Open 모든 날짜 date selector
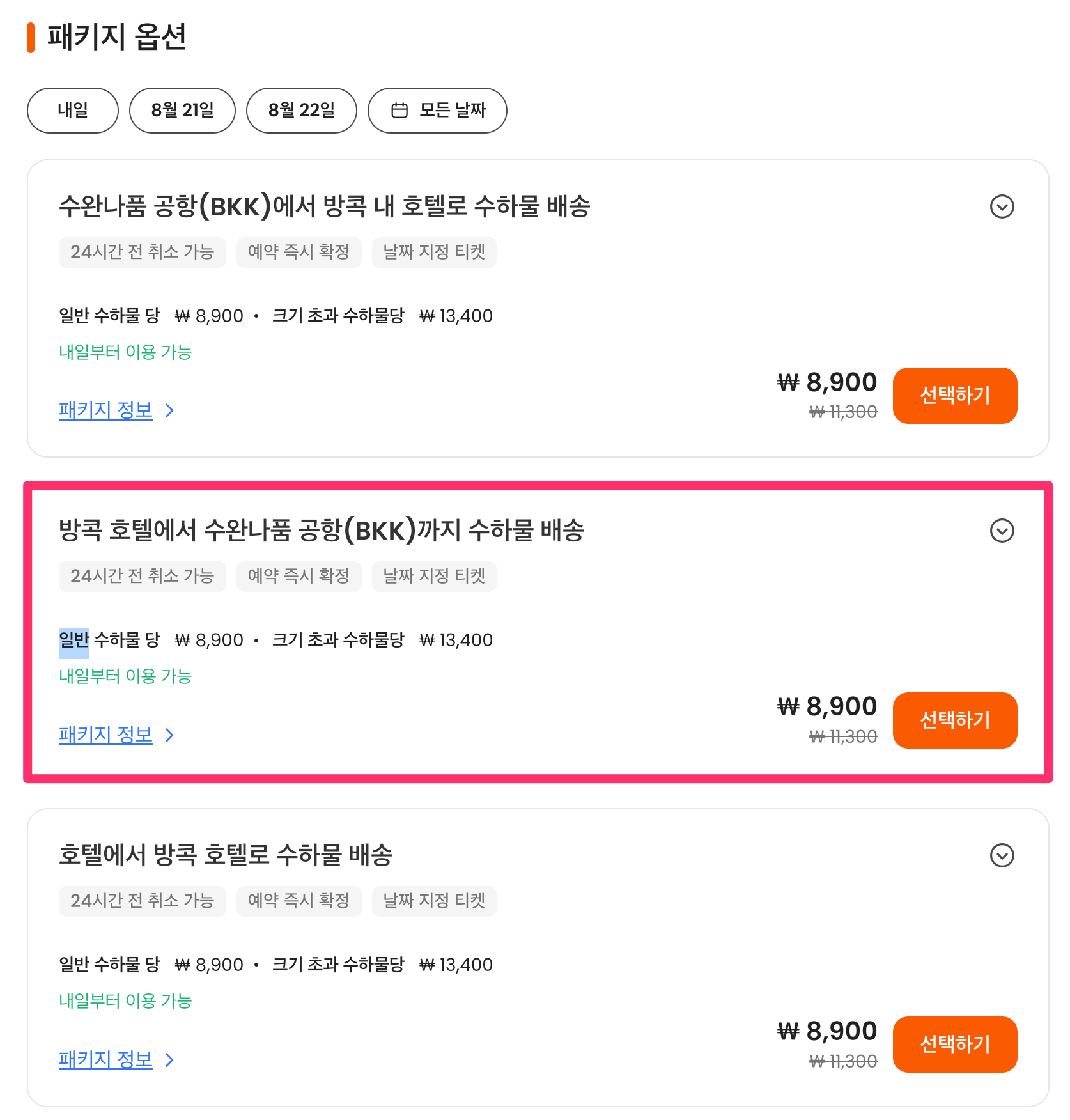 [x=437, y=109]
